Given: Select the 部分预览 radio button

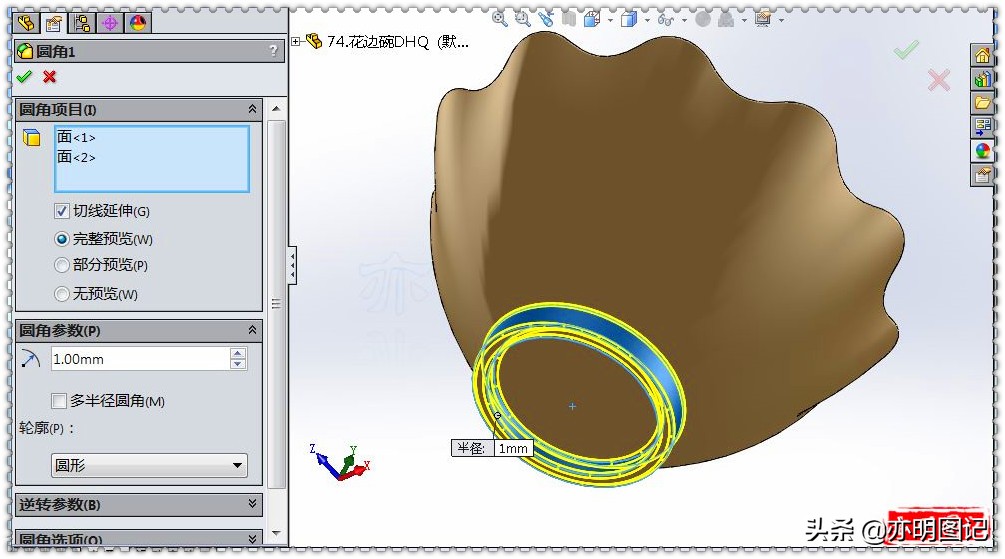Looking at the screenshot, I should click(x=62, y=265).
